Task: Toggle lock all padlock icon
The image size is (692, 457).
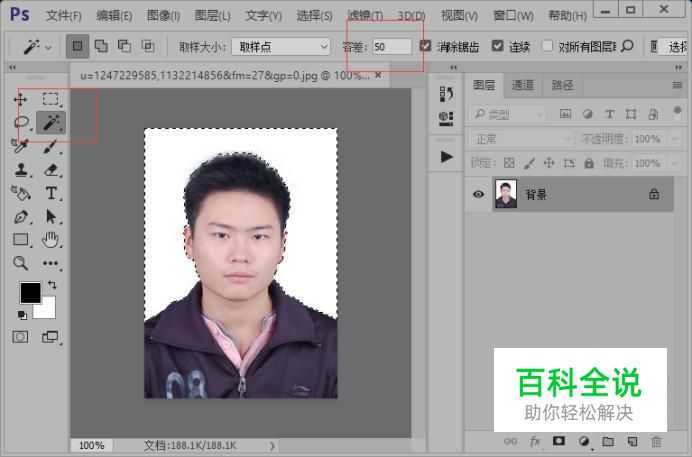Action: pos(589,163)
